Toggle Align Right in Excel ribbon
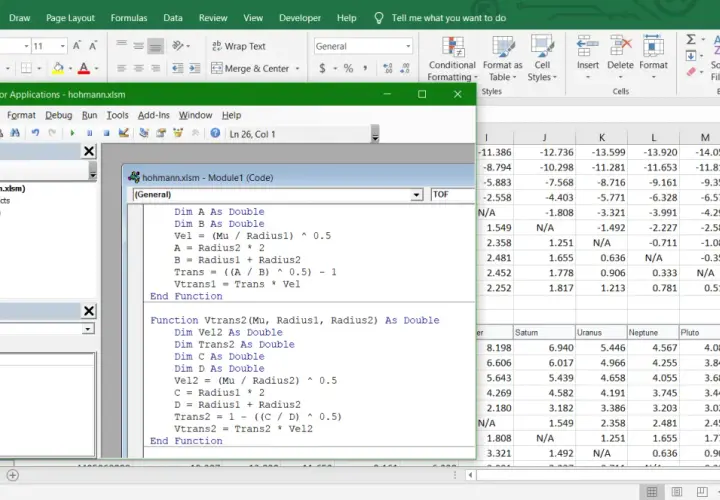 [x=156, y=68]
